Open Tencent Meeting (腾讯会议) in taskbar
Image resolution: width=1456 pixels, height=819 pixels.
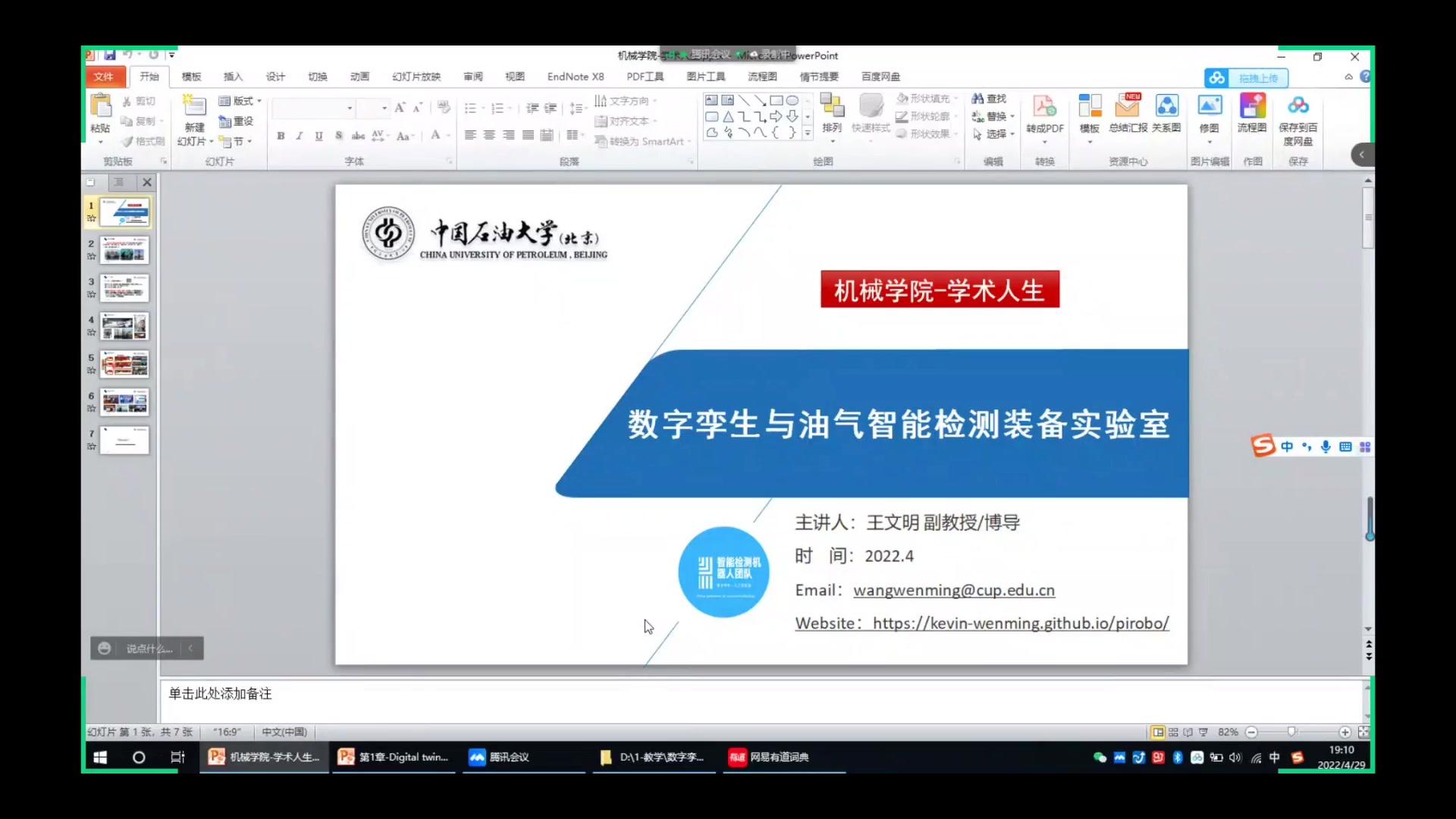coord(522,757)
